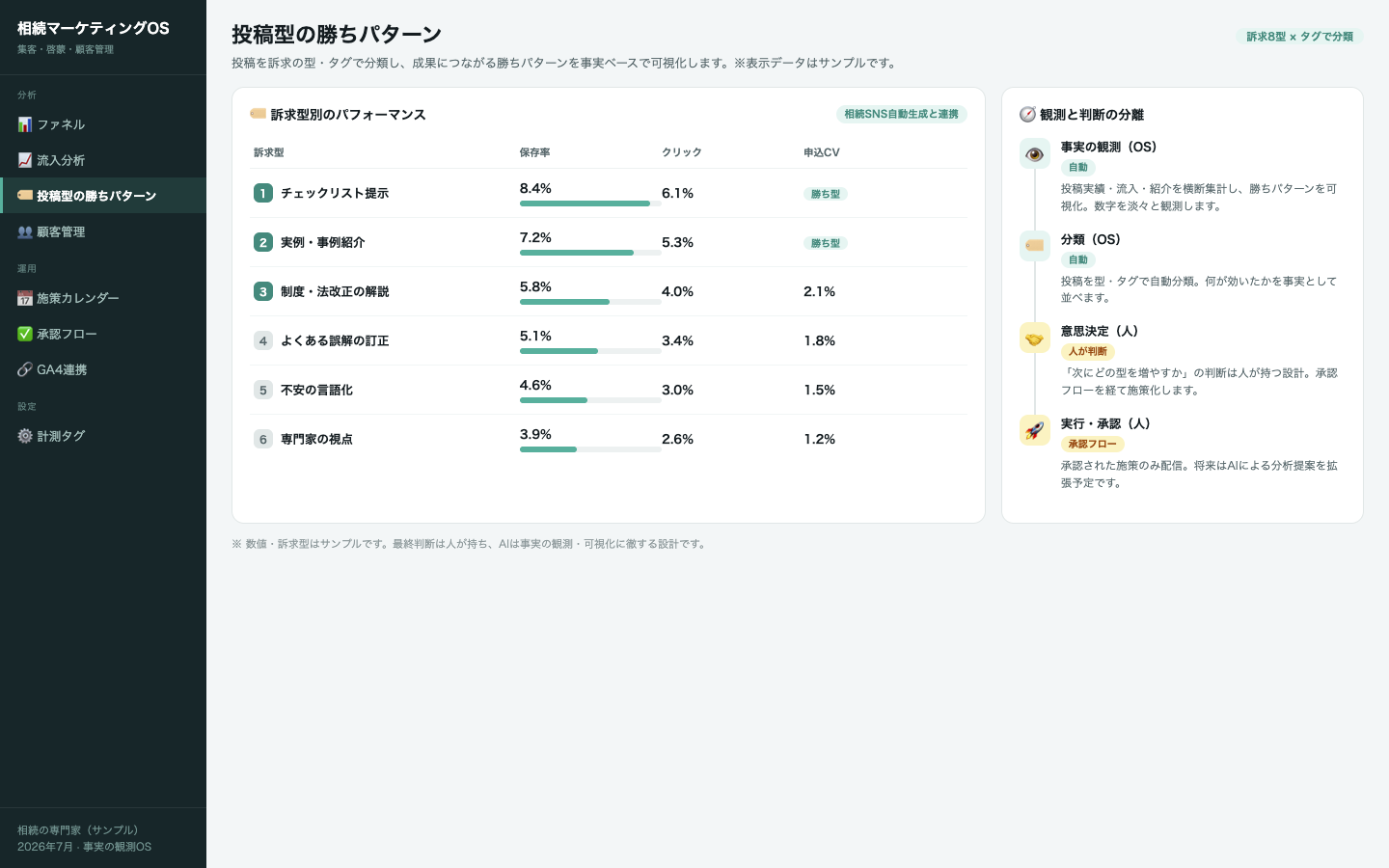Click rank badge 2 for 実例・事例紹介
1389x868 pixels.
click(263, 242)
